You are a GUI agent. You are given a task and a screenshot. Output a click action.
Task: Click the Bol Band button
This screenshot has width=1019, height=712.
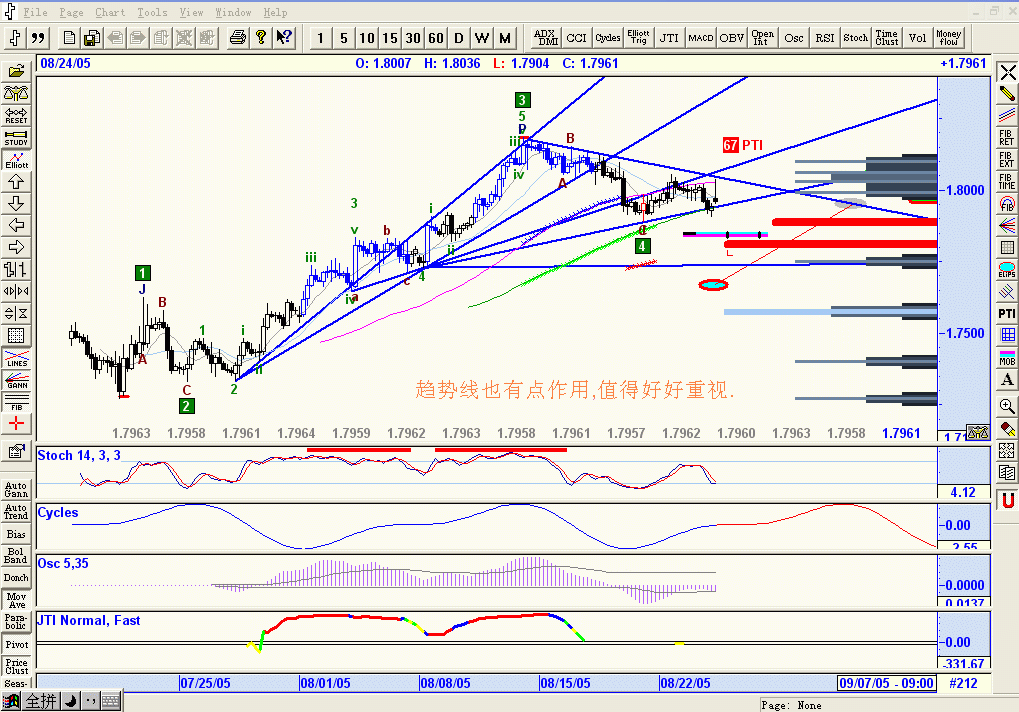[16, 555]
